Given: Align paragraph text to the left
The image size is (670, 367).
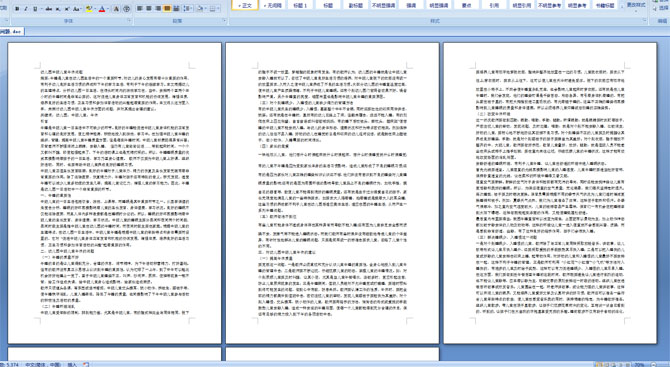Looking at the screenshot, I should pyautogui.click(x=139, y=8).
